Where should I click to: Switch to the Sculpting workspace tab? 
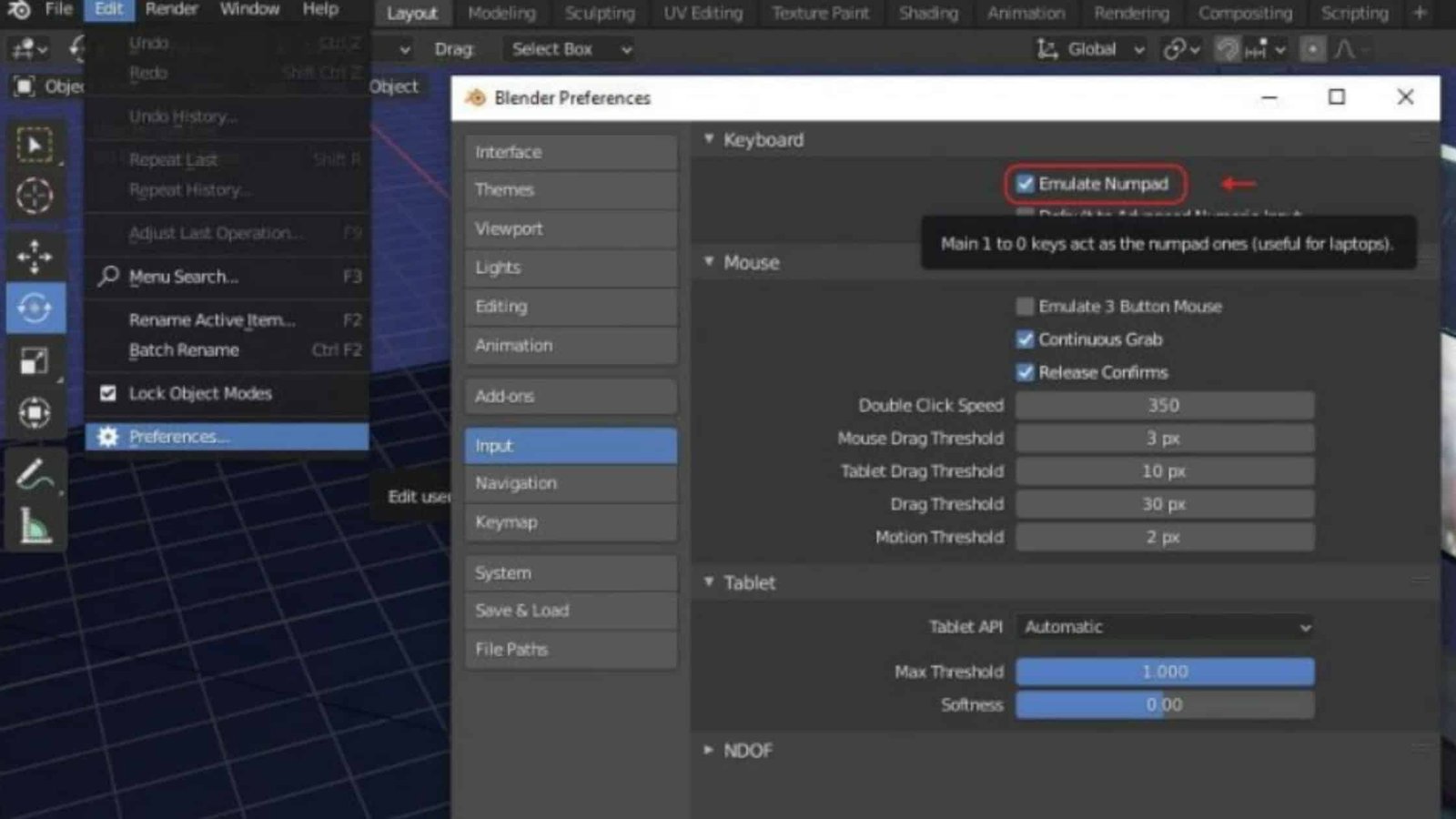(599, 13)
